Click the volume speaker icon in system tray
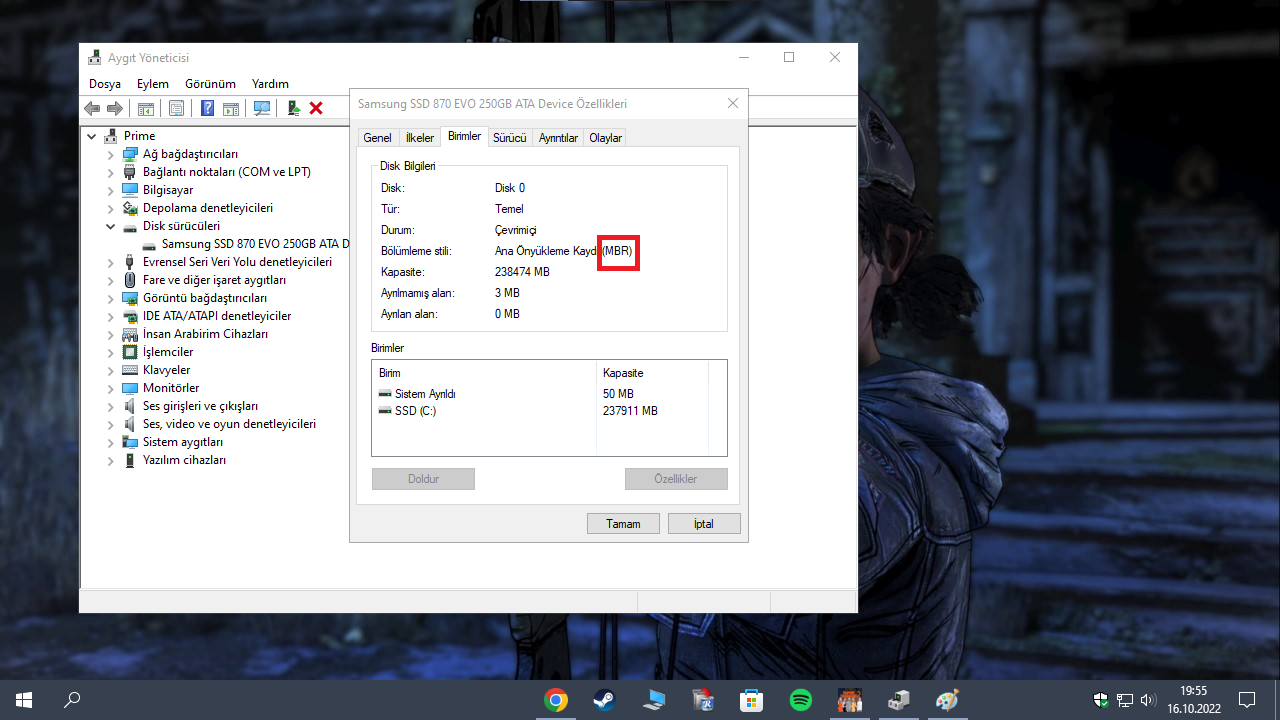Image resolution: width=1280 pixels, height=720 pixels. (x=1147, y=700)
